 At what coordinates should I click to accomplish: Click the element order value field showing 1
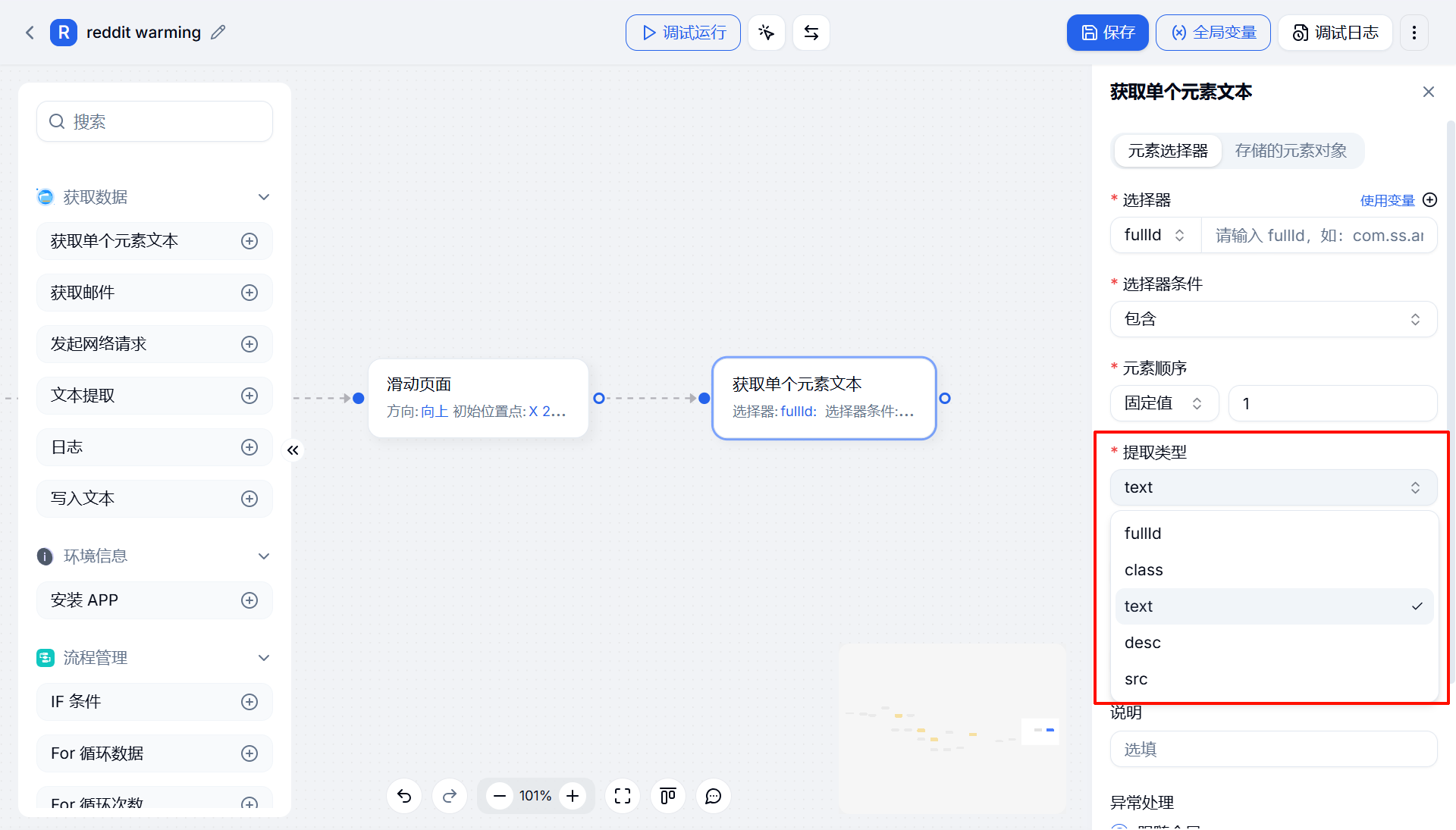pos(1333,403)
